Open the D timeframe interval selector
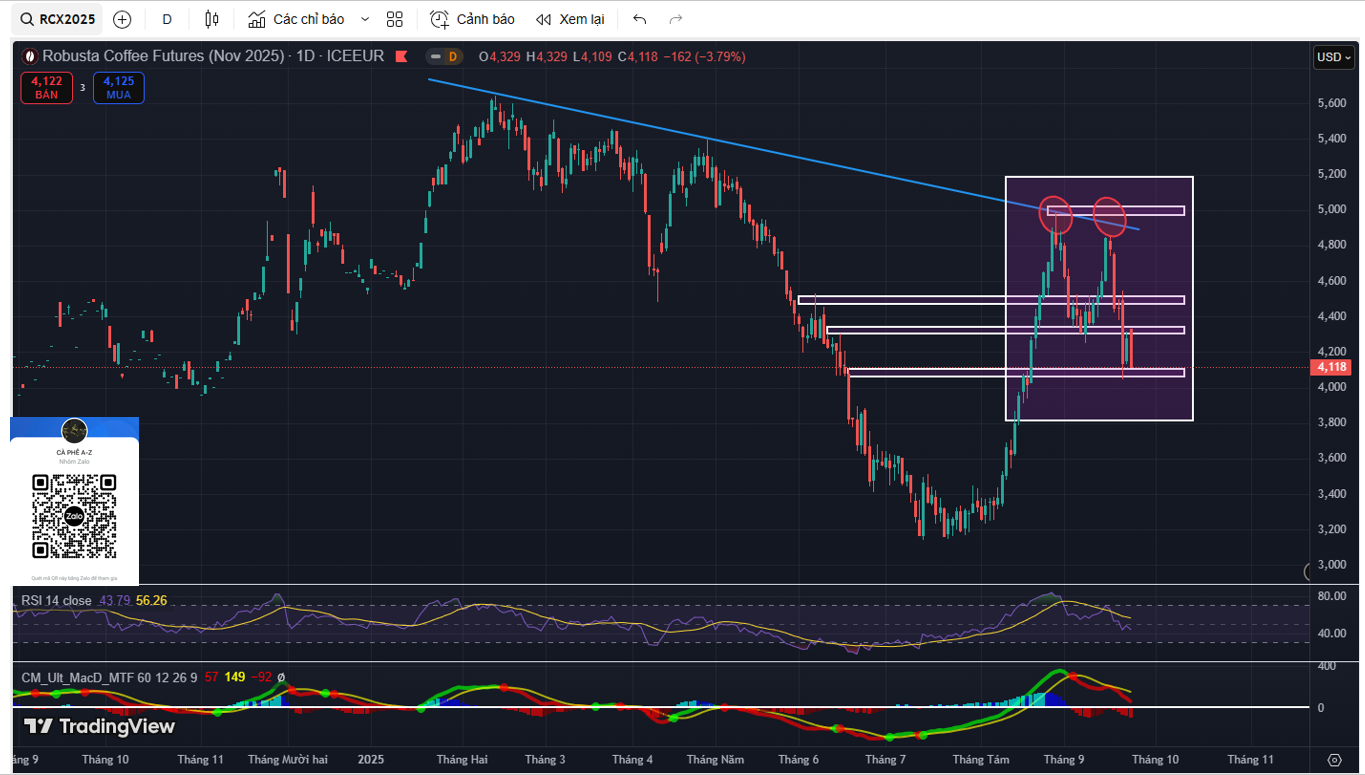Image resolution: width=1365 pixels, height=775 pixels. click(x=167, y=19)
